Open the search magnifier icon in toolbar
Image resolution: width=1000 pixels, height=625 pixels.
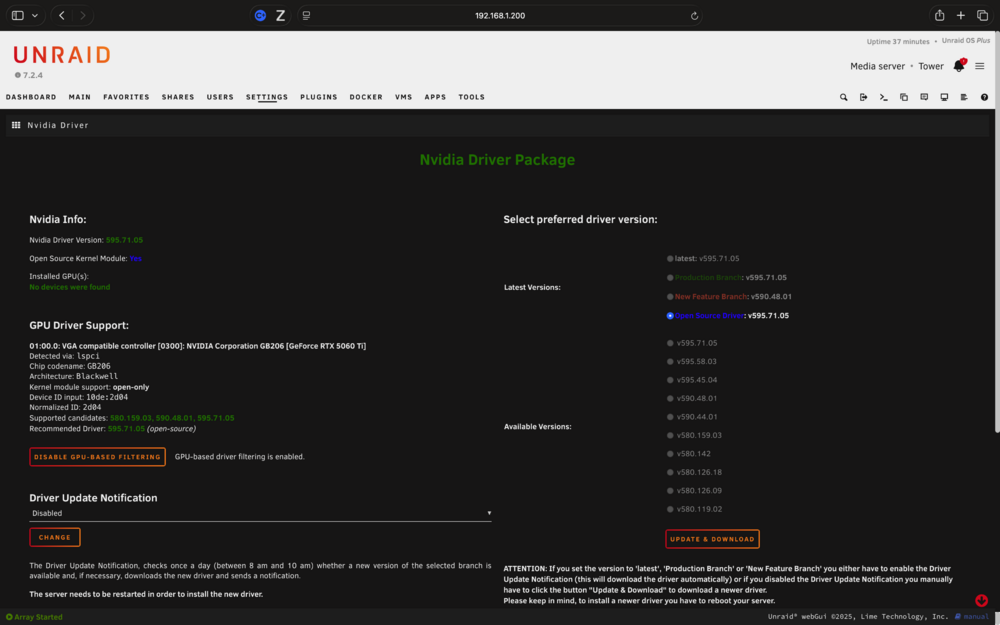[x=843, y=97]
